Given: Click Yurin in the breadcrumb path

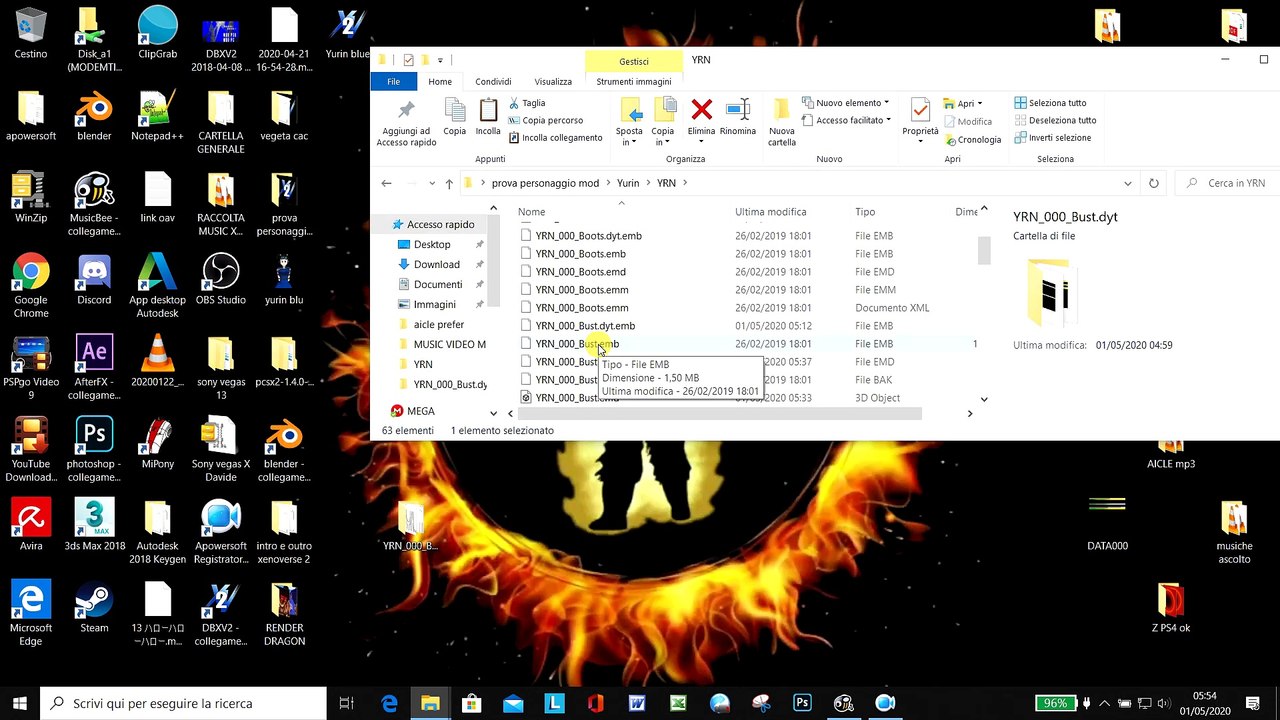Looking at the screenshot, I should click(628, 183).
